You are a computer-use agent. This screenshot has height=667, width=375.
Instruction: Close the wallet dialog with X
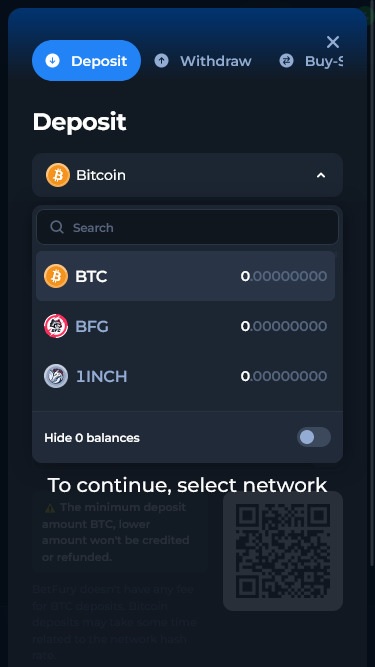(333, 42)
